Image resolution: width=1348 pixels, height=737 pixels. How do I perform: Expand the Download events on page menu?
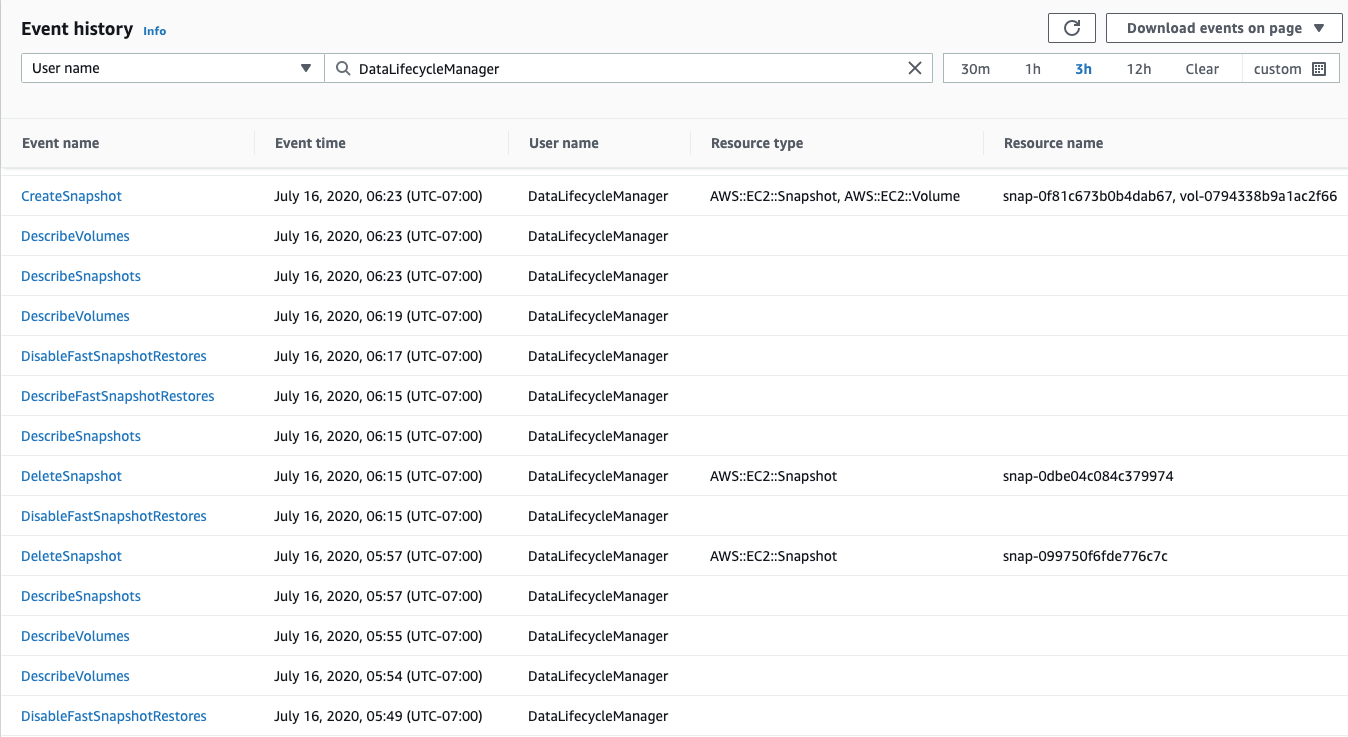1214,27
